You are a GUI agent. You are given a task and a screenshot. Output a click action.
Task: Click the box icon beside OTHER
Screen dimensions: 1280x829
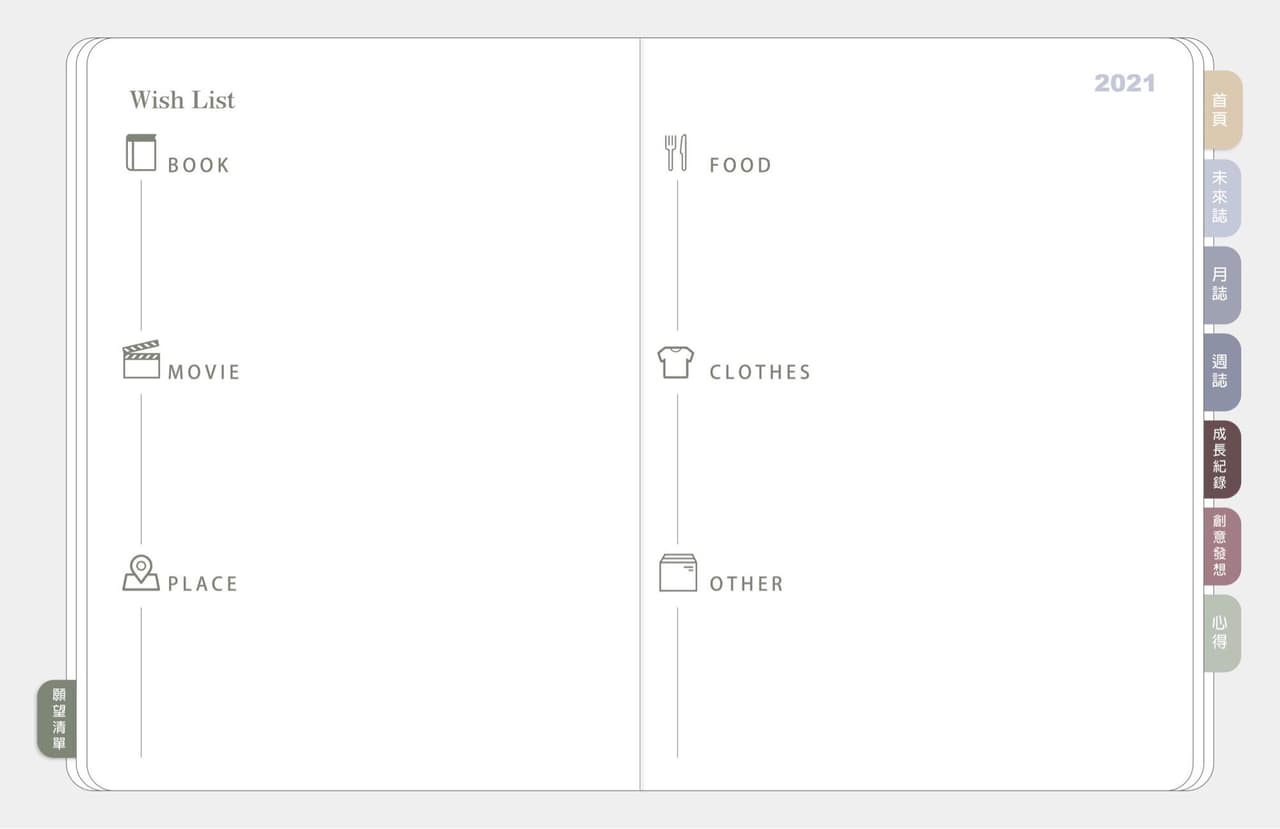click(678, 573)
